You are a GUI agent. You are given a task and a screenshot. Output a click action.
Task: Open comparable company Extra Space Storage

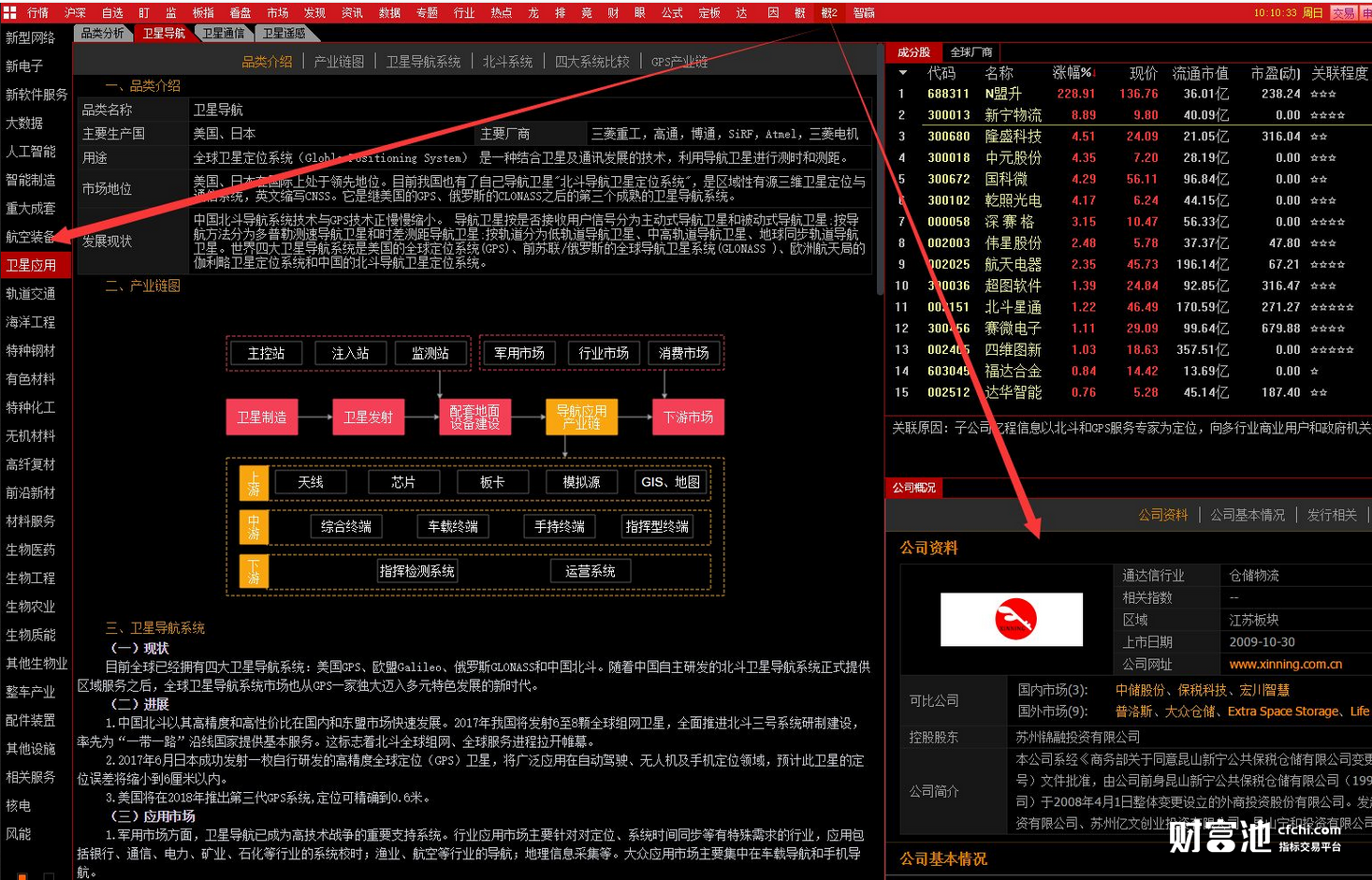(x=1283, y=711)
